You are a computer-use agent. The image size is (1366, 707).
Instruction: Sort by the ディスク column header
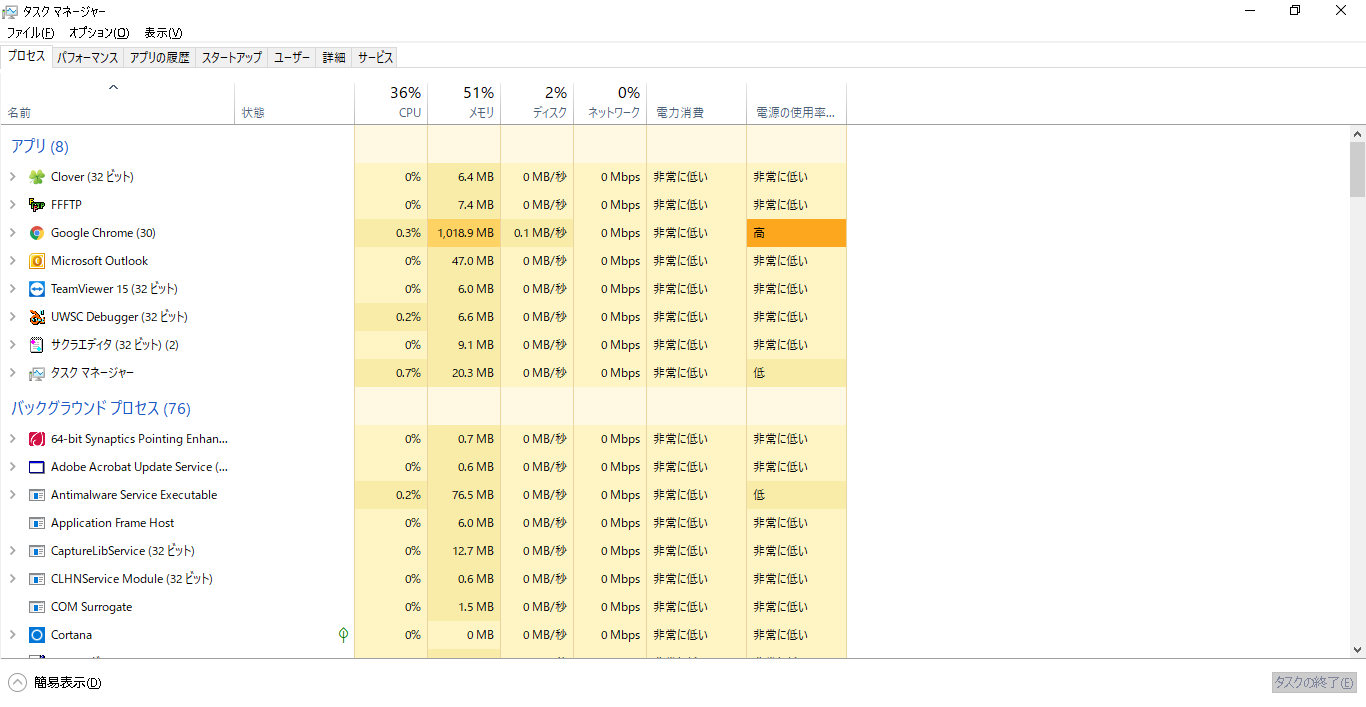pyautogui.click(x=537, y=103)
